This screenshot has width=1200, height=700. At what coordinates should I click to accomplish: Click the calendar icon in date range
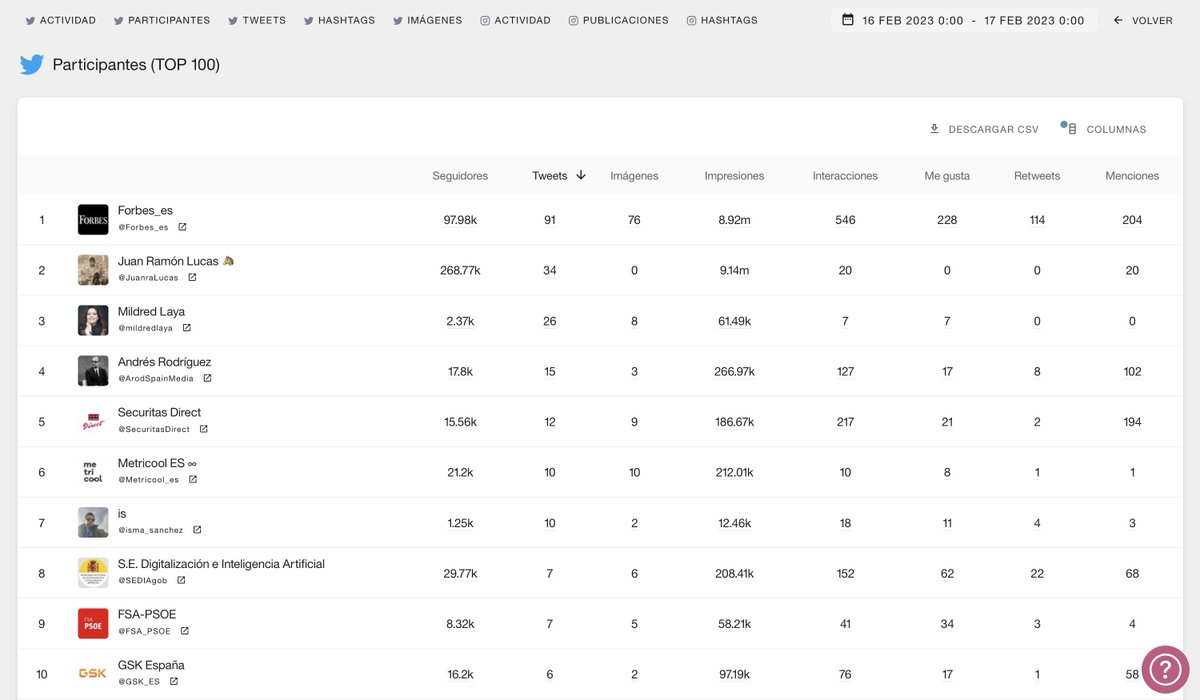pyautogui.click(x=848, y=20)
